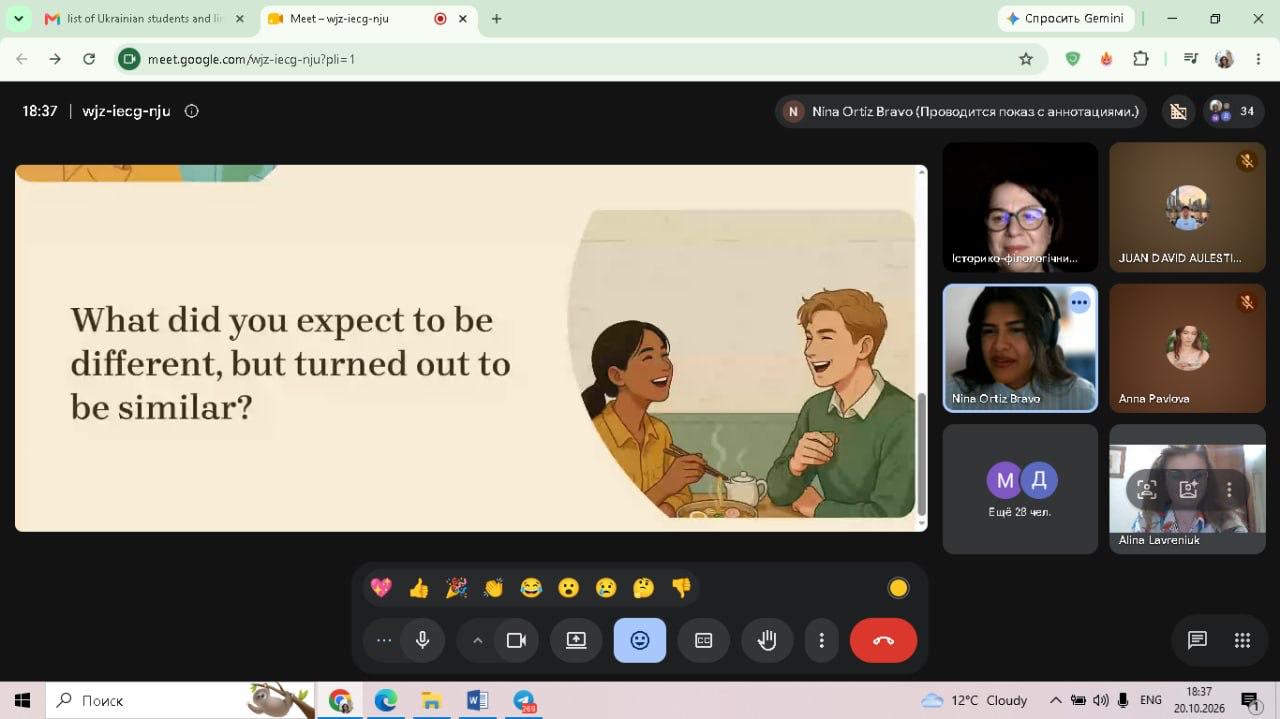Click the presentation's vertical scrollbar

point(922,455)
